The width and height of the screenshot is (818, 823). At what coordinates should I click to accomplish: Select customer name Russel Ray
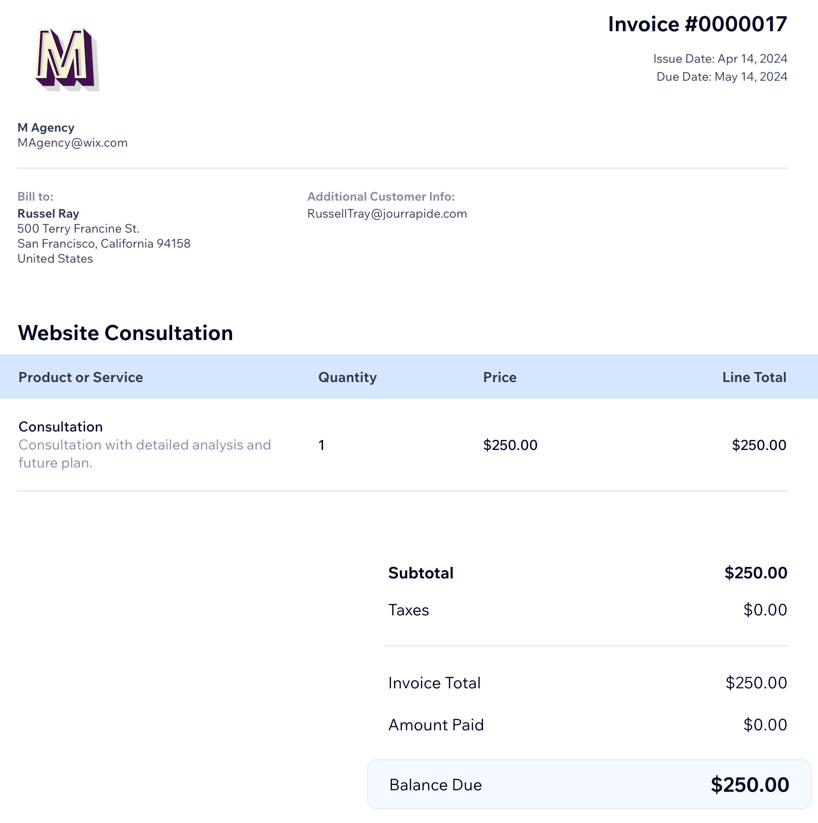click(48, 214)
